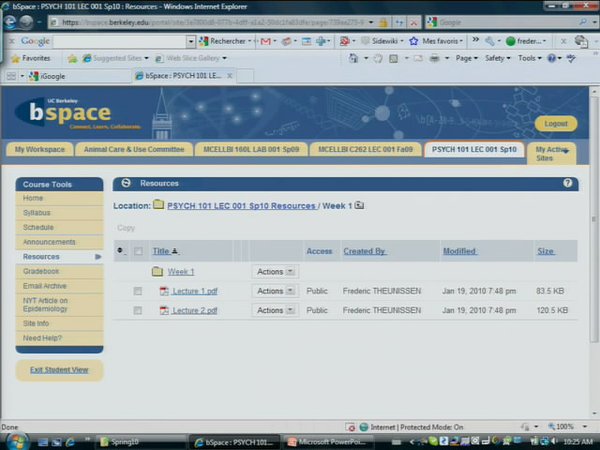Click the browser address bar
Viewport: 600px width, 450px height.
tap(214, 23)
